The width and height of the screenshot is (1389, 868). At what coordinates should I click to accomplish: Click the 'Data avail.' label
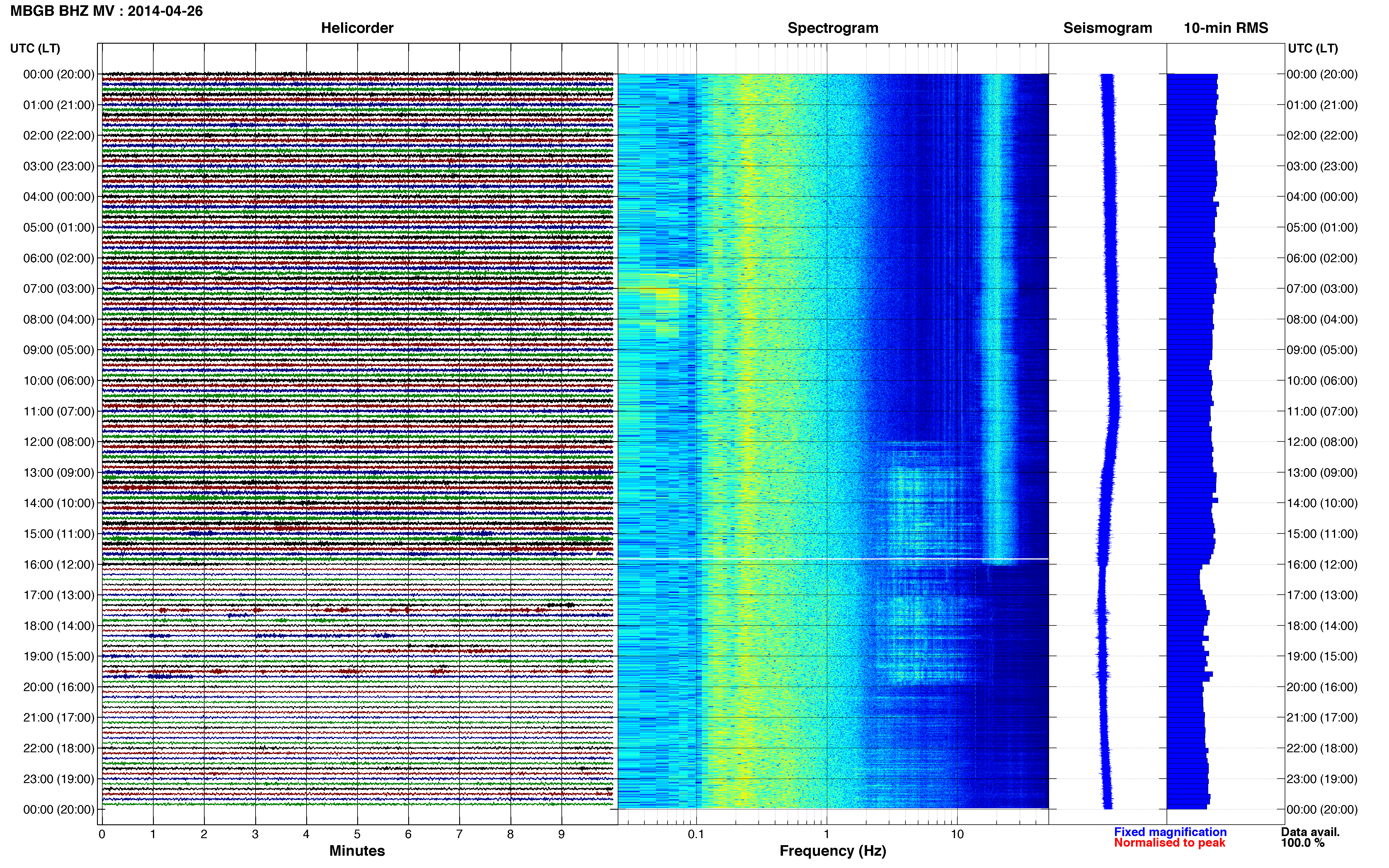(1310, 832)
